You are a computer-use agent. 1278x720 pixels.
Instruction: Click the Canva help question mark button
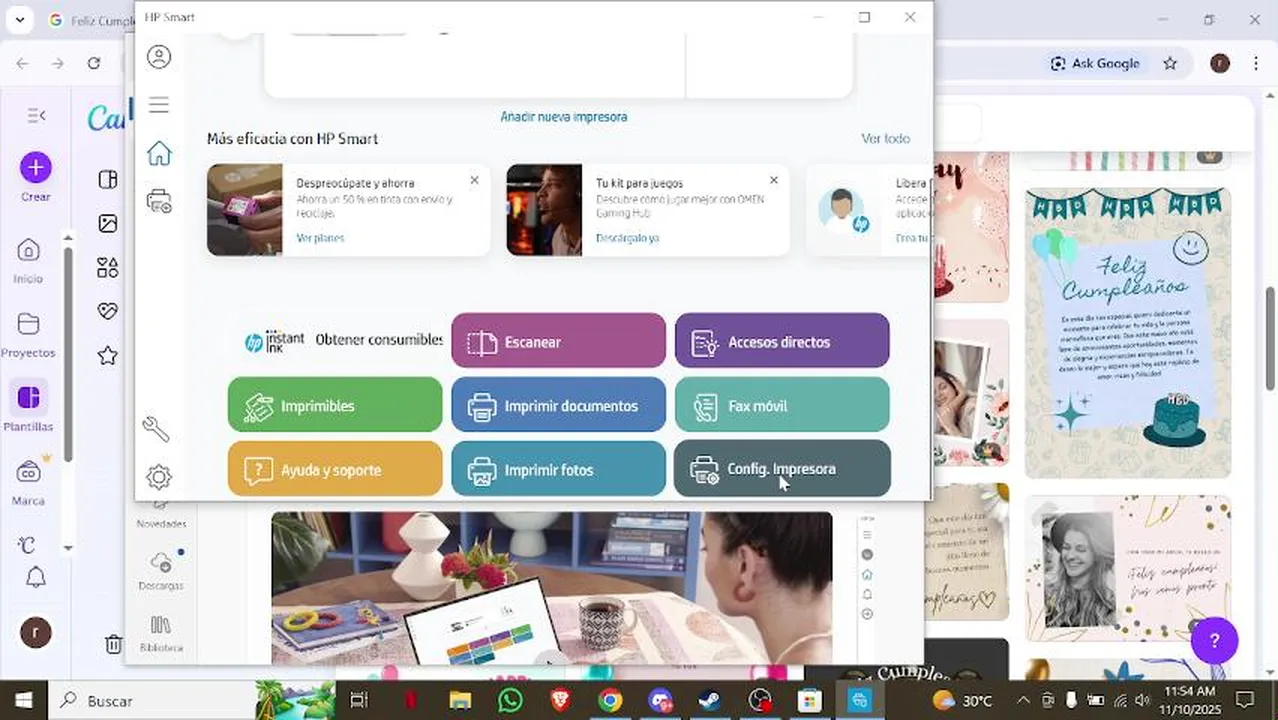(x=1214, y=641)
